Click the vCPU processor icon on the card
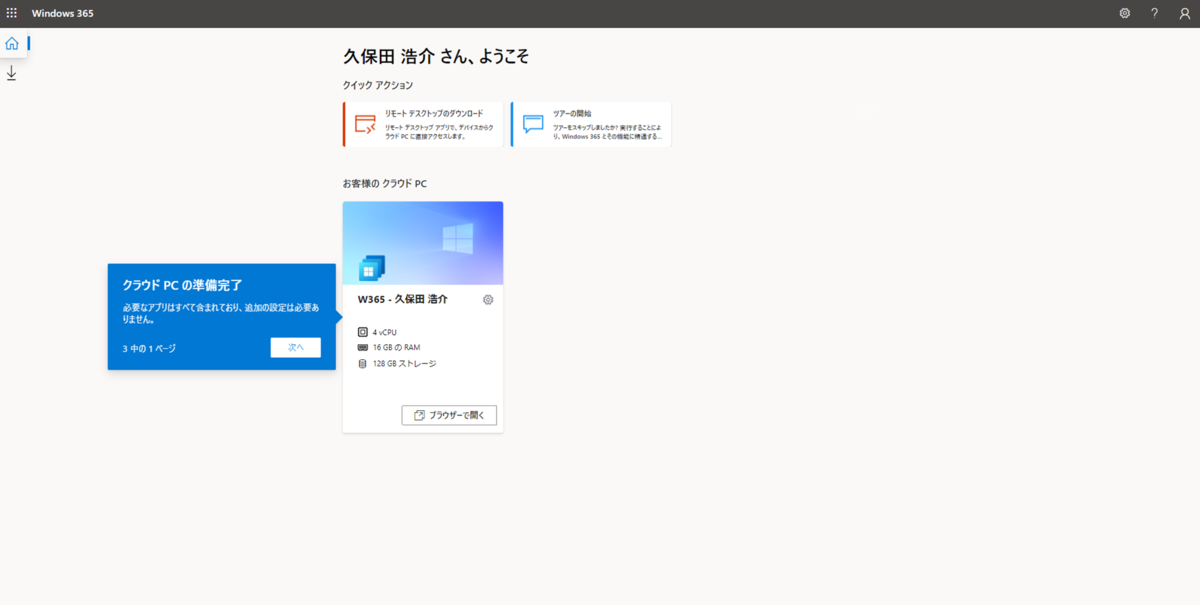This screenshot has height=605, width=1200. pyautogui.click(x=361, y=334)
